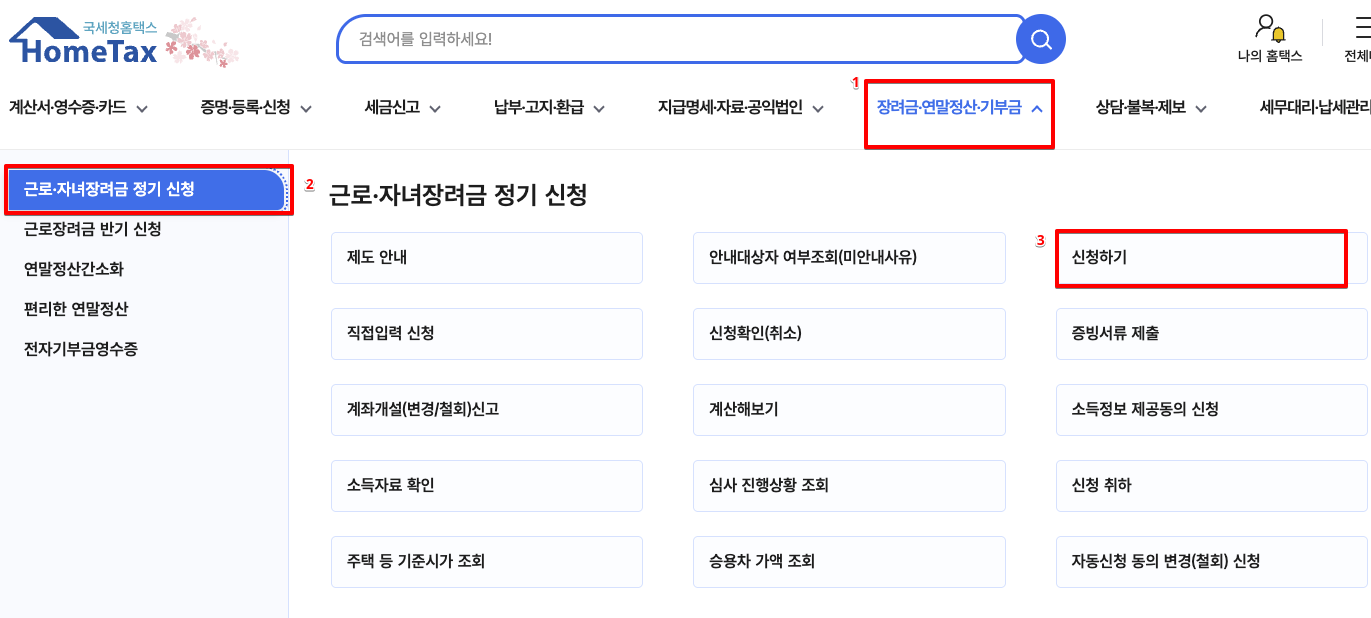Image resolution: width=1371 pixels, height=618 pixels.
Task: Select 근로장려금 반기 신청 in sidebar
Action: tap(90, 229)
